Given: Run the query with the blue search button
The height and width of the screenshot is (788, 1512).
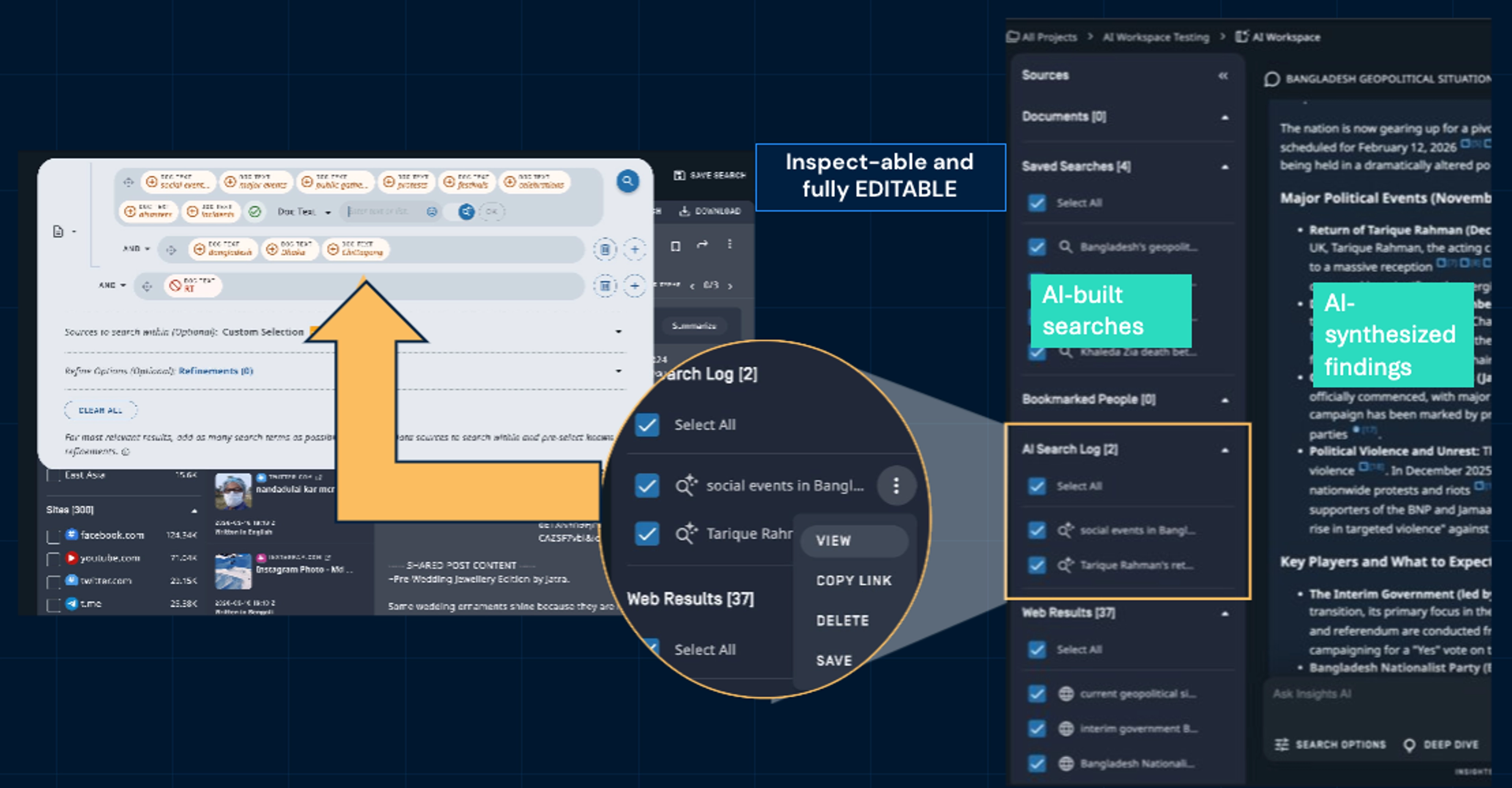Looking at the screenshot, I should click(628, 181).
